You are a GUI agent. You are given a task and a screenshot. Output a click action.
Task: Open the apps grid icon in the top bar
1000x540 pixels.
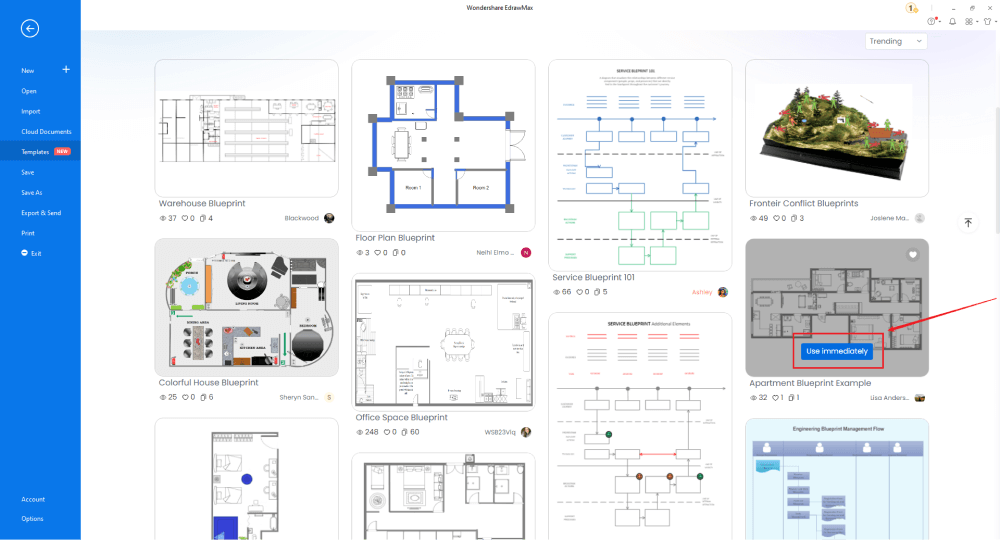point(969,22)
